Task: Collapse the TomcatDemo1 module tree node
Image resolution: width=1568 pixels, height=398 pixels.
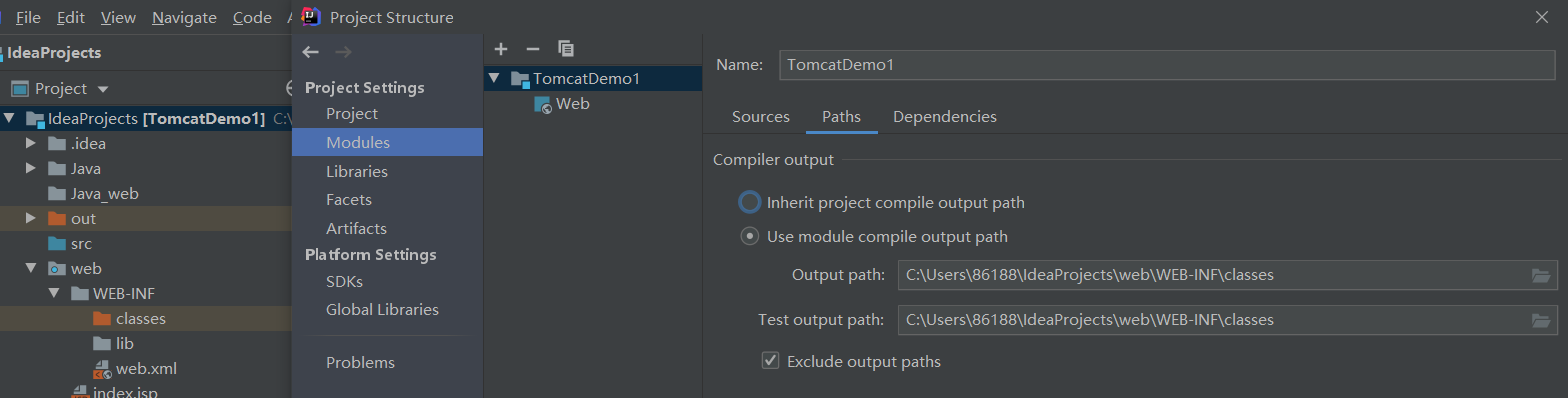Action: click(494, 78)
